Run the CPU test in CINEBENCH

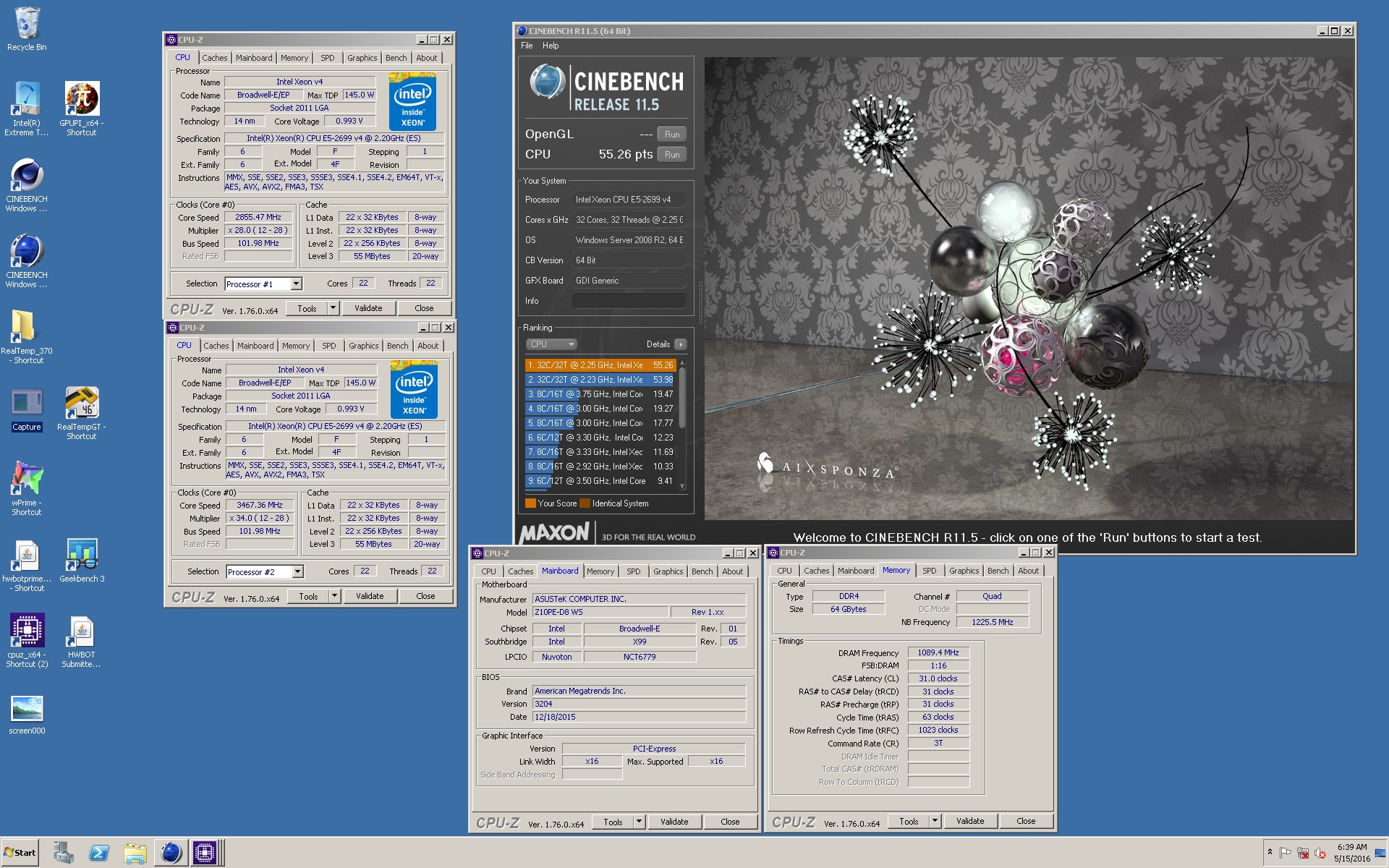672,155
